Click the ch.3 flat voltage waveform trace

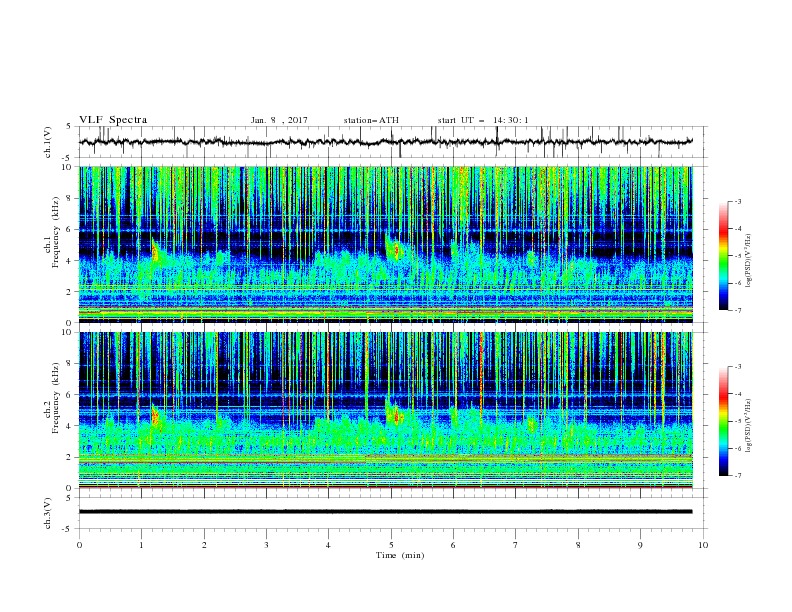pyautogui.click(x=385, y=512)
